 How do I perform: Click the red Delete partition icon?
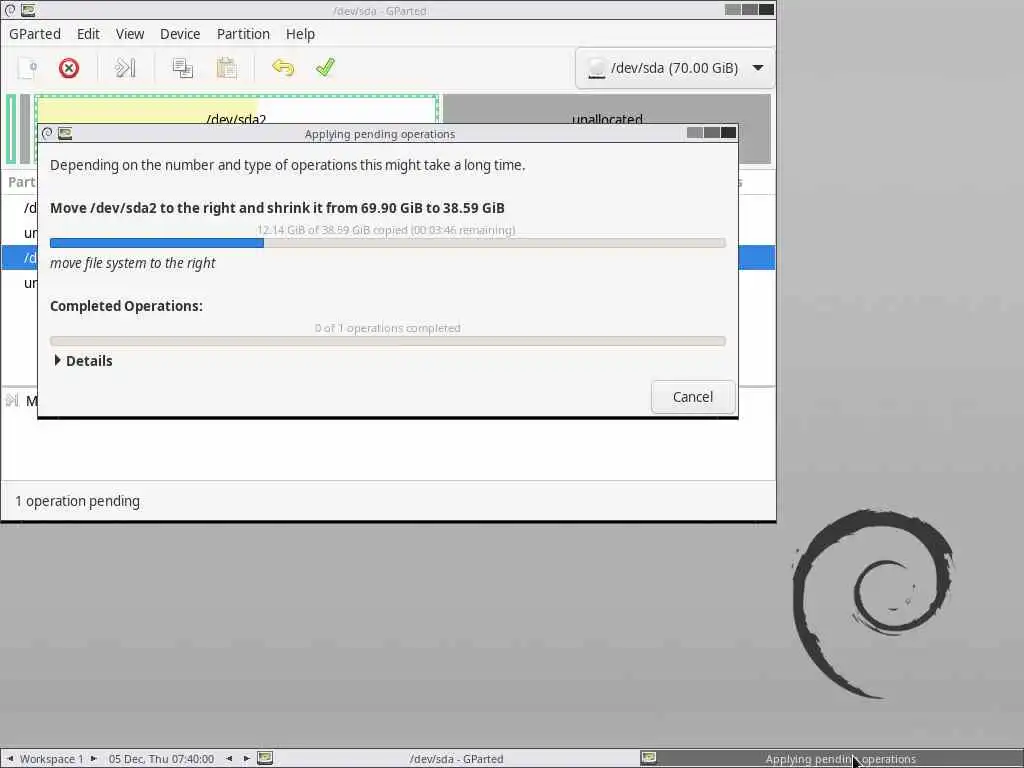[69, 68]
